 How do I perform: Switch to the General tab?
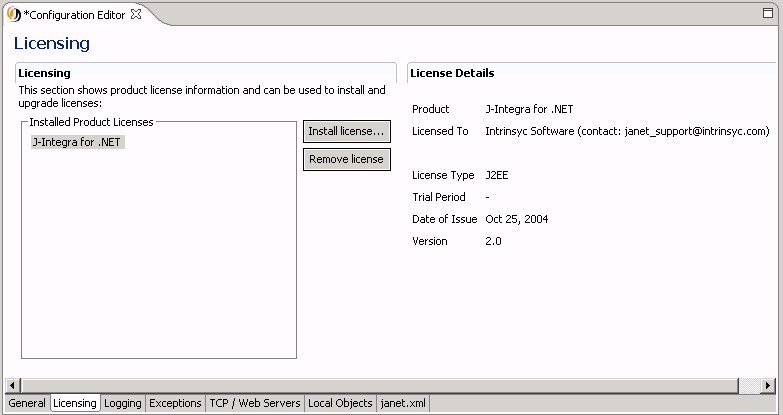coord(27,403)
